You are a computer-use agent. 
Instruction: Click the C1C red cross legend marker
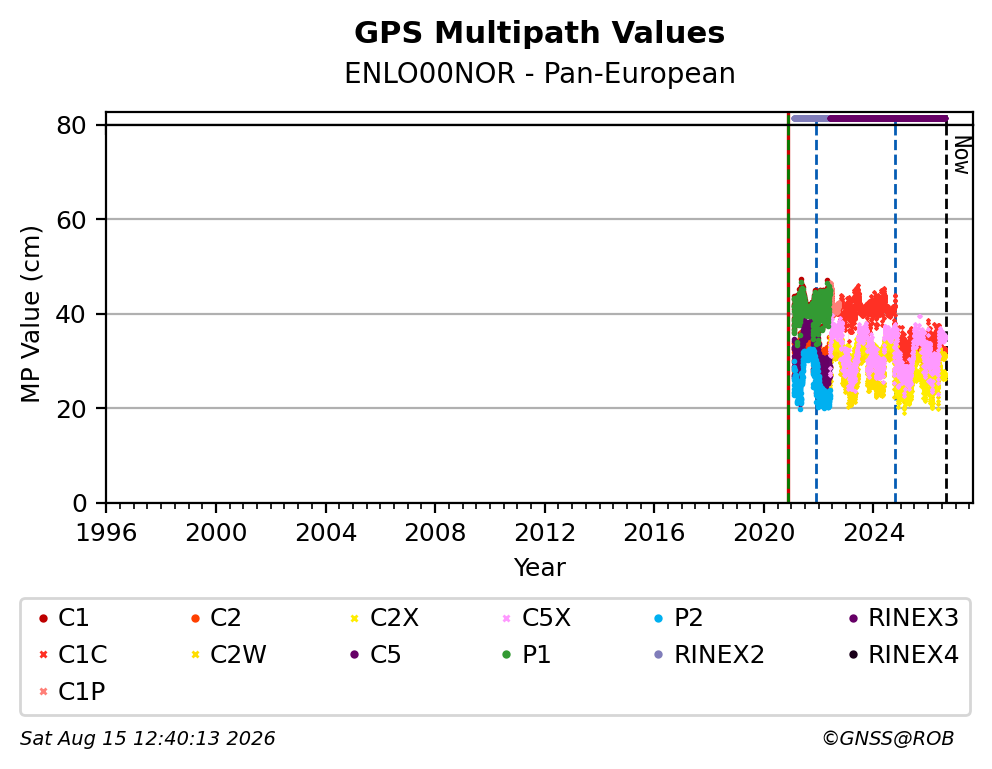[x=43, y=655]
